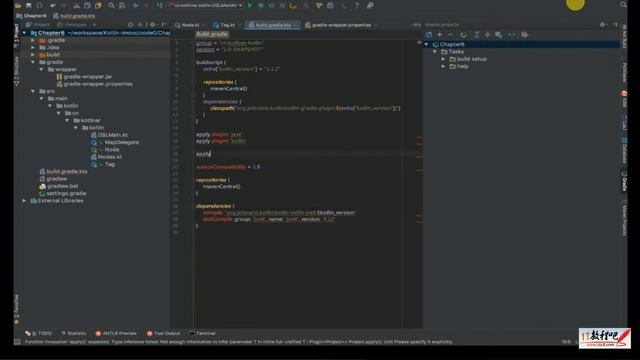This screenshot has width=640, height=360.
Task: Hide the Project tool window
Action: [163, 25]
